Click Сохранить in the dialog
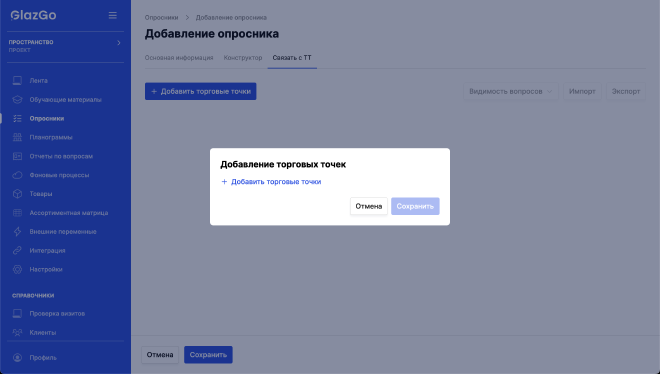This screenshot has width=660, height=374. [415, 206]
